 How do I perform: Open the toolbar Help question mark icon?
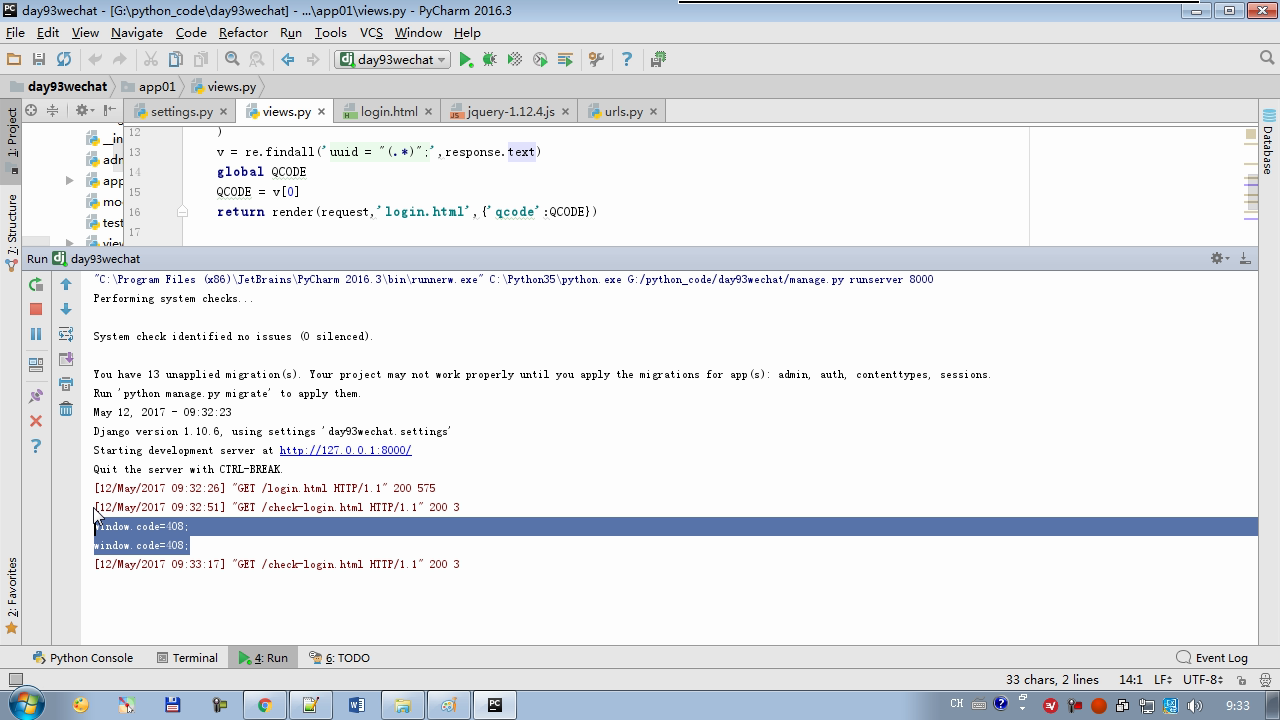(x=627, y=59)
